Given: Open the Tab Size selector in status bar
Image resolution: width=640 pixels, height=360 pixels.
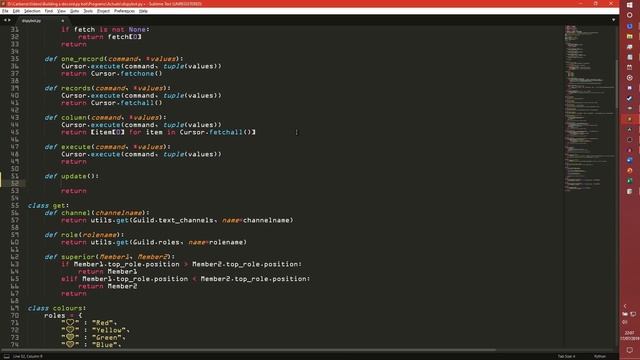Looking at the screenshot, I should click(567, 356).
